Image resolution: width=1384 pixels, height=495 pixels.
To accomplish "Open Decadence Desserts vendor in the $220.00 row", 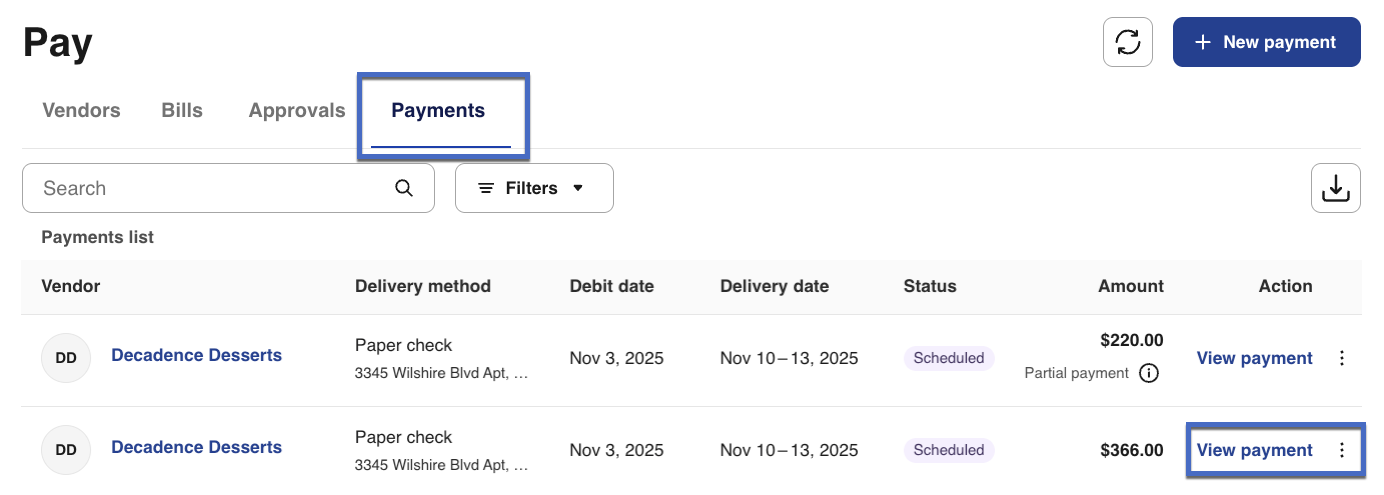I will click(196, 355).
